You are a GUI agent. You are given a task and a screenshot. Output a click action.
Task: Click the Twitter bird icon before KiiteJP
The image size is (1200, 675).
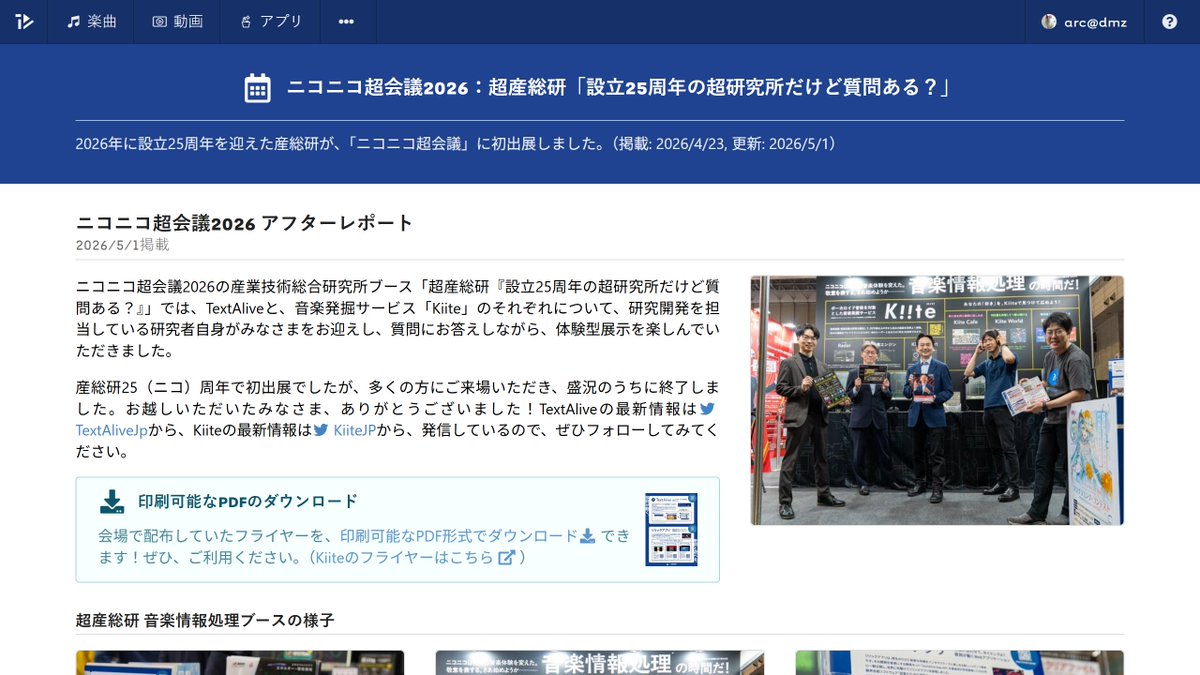[321, 430]
